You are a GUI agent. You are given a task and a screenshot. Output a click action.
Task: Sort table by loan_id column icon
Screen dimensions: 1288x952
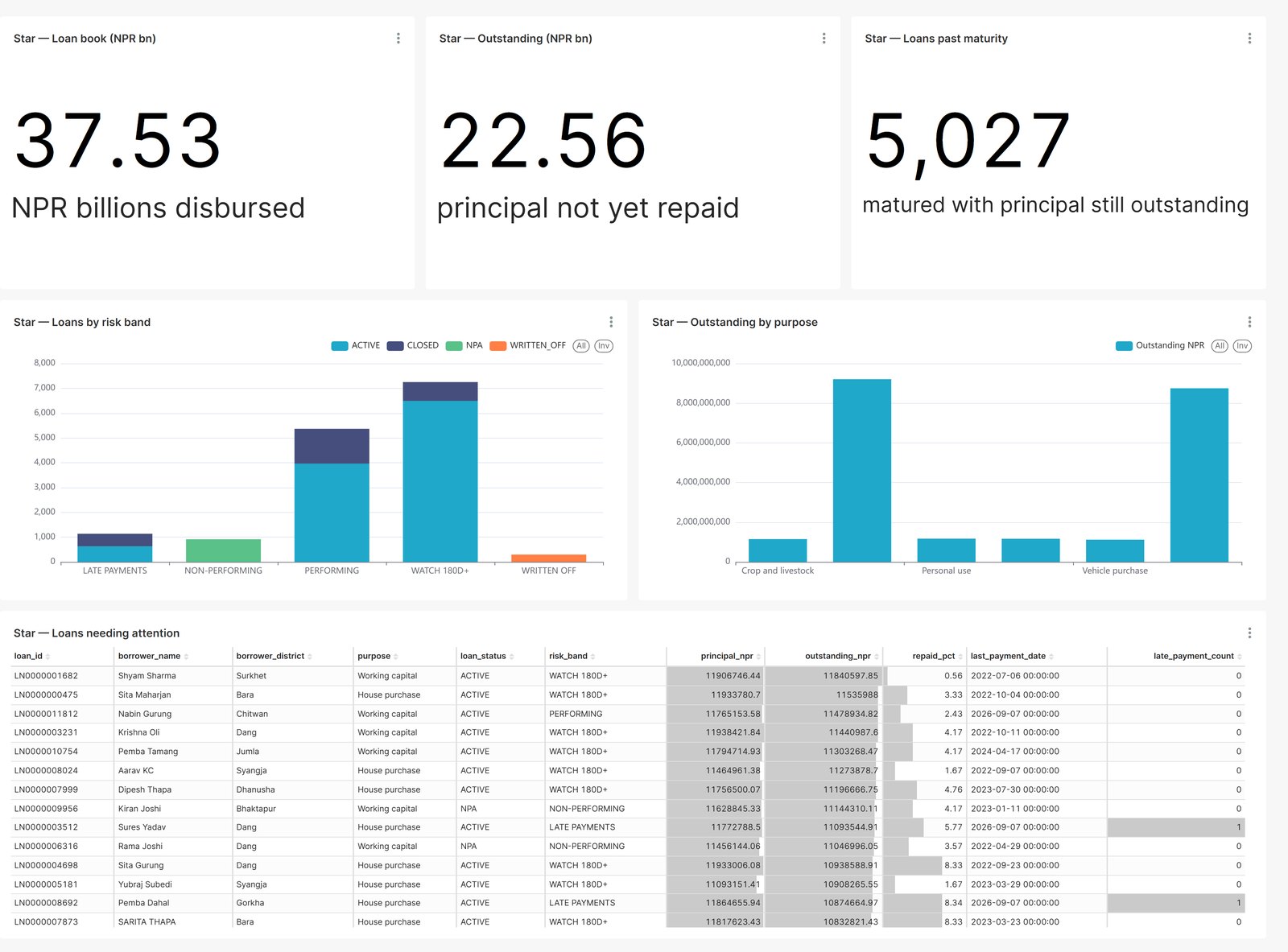coord(47,657)
